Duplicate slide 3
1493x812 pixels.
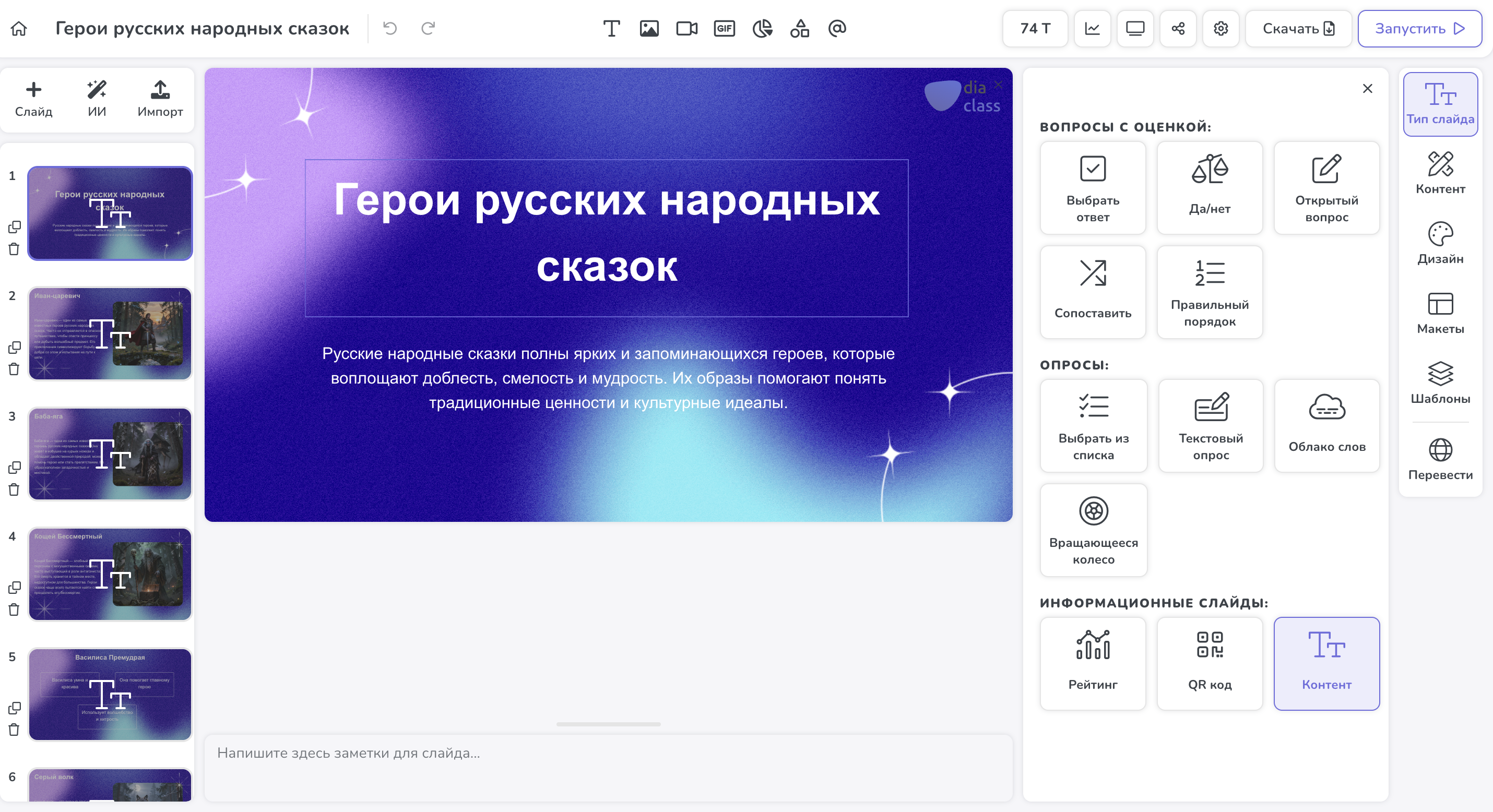(15, 467)
